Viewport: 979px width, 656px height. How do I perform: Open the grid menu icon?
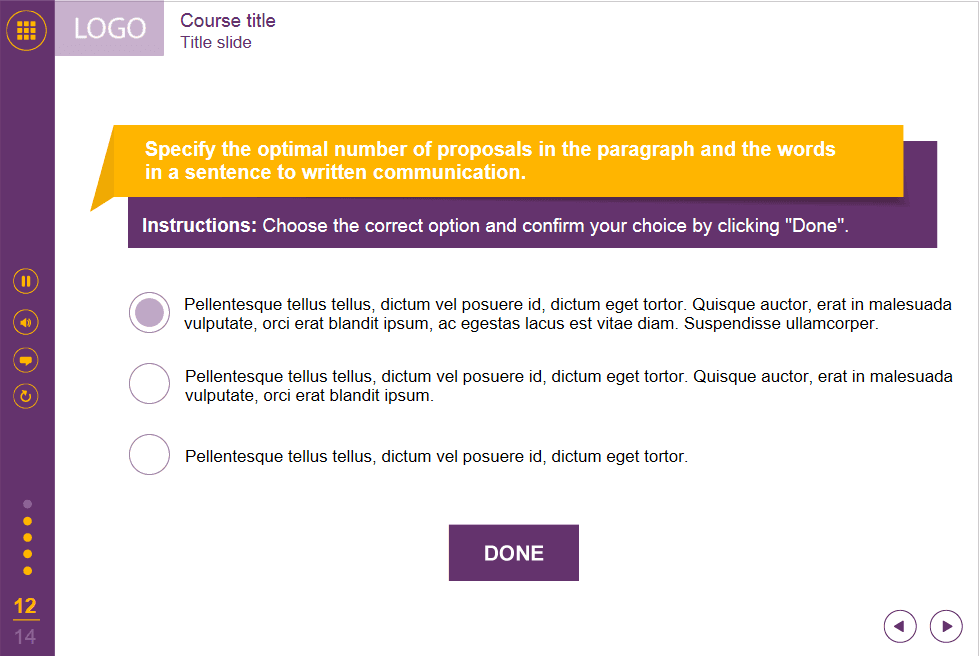coord(27,31)
